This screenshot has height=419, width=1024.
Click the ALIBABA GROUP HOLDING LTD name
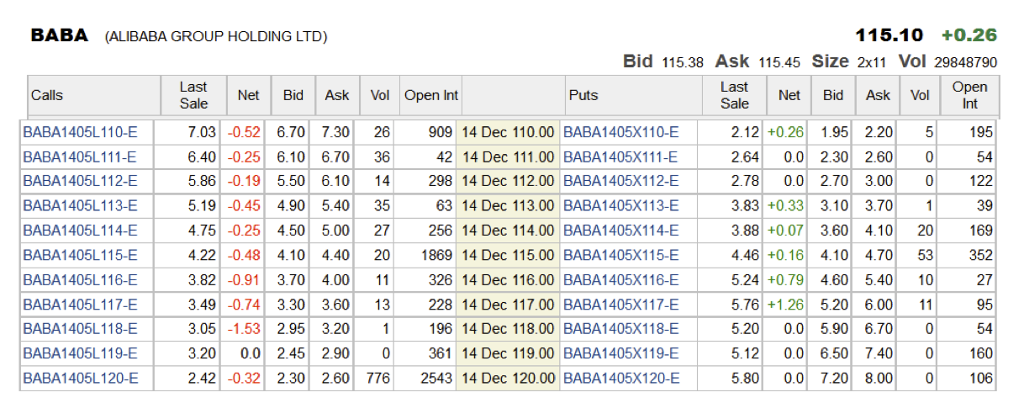(x=216, y=37)
